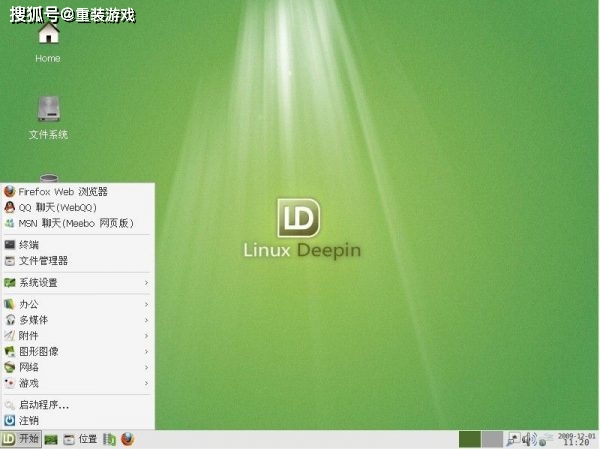Click the cards icon next to 游戏
Viewport: 600px width, 449px height.
[10, 383]
